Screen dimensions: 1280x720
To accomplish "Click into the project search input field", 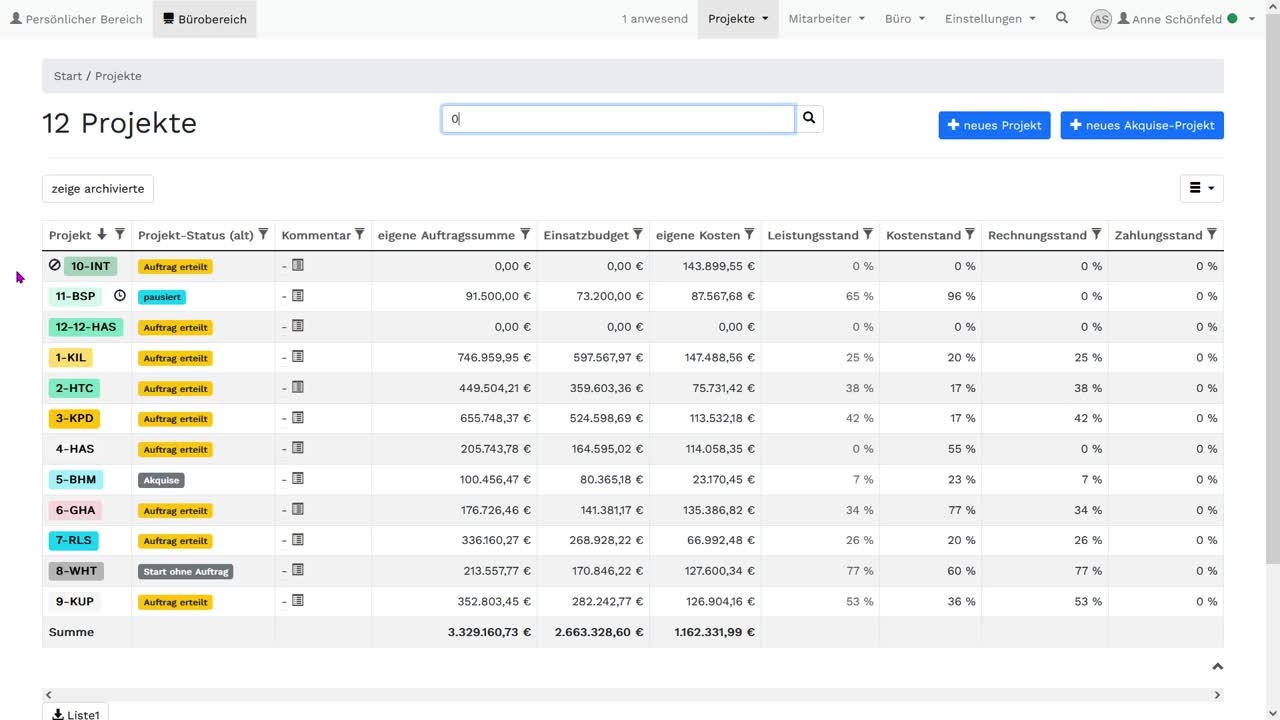I will 618,119.
